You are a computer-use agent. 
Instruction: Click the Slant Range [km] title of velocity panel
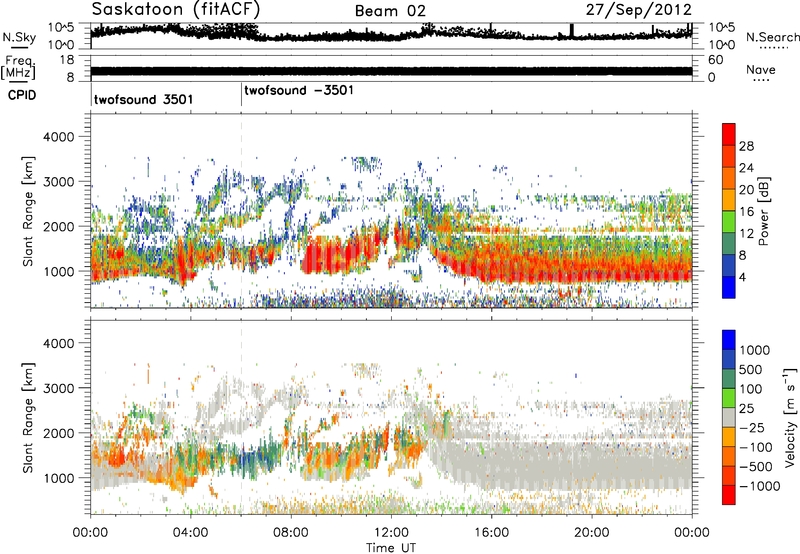[x=28, y=418]
